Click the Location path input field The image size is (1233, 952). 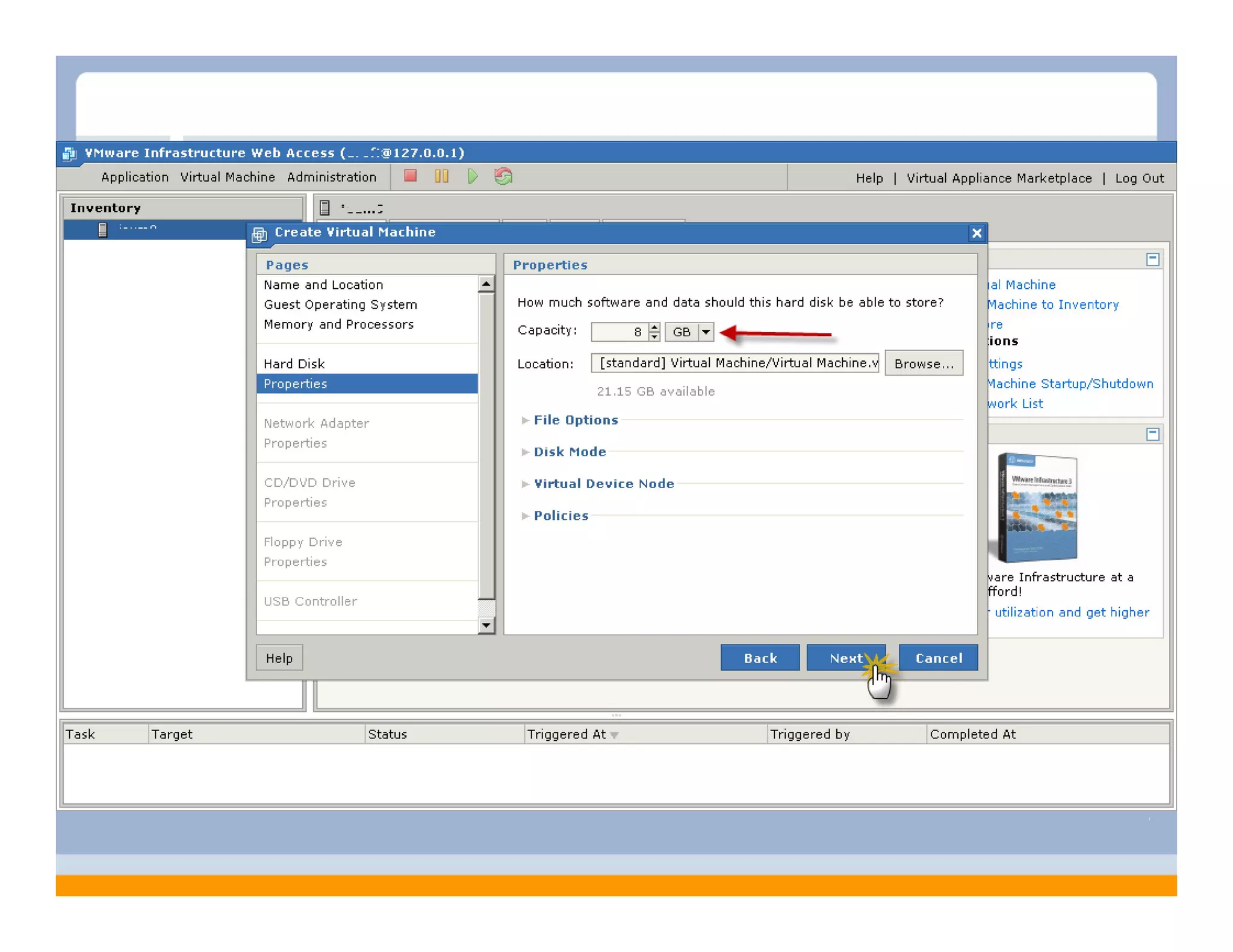(735, 363)
